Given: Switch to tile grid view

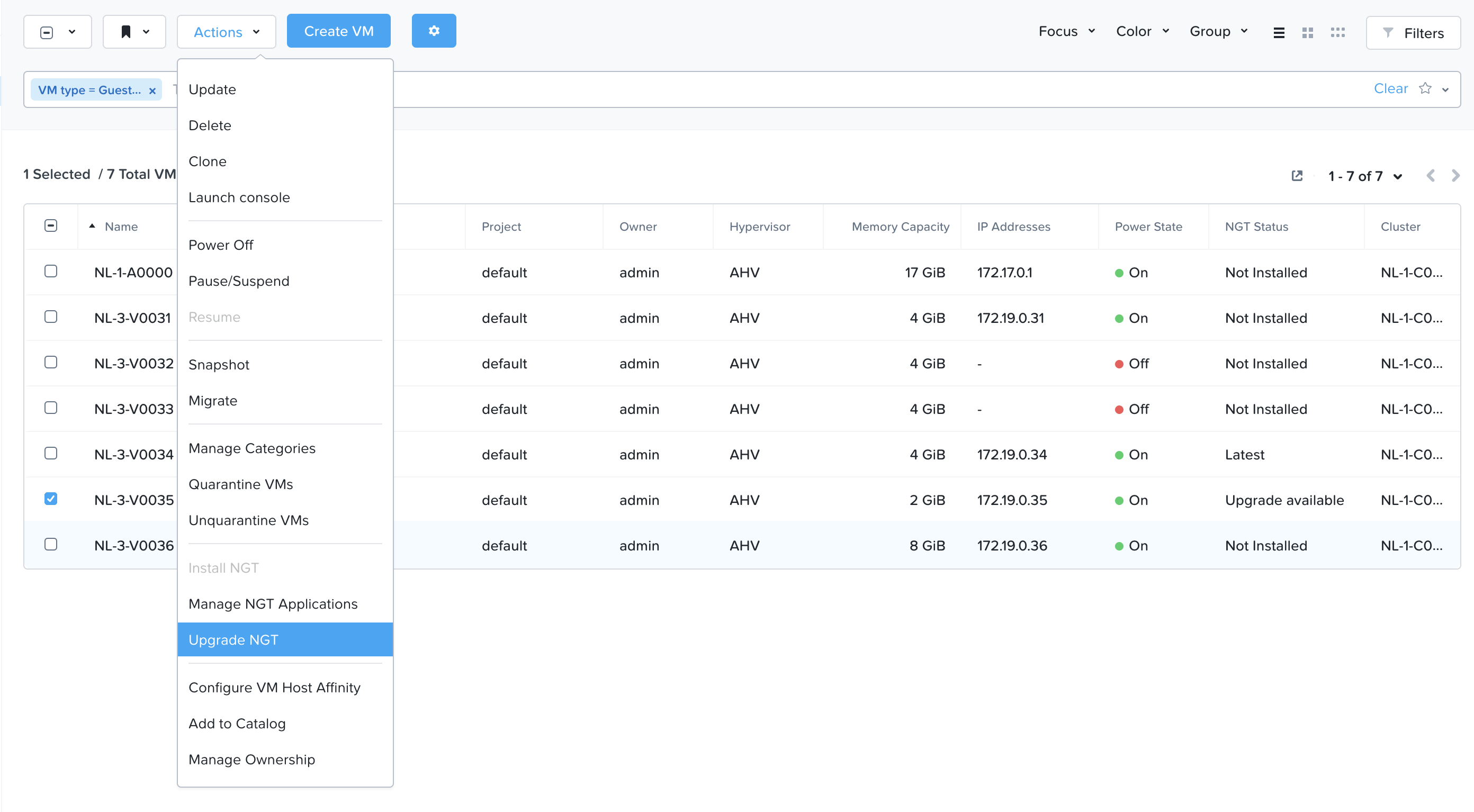Looking at the screenshot, I should [1308, 33].
